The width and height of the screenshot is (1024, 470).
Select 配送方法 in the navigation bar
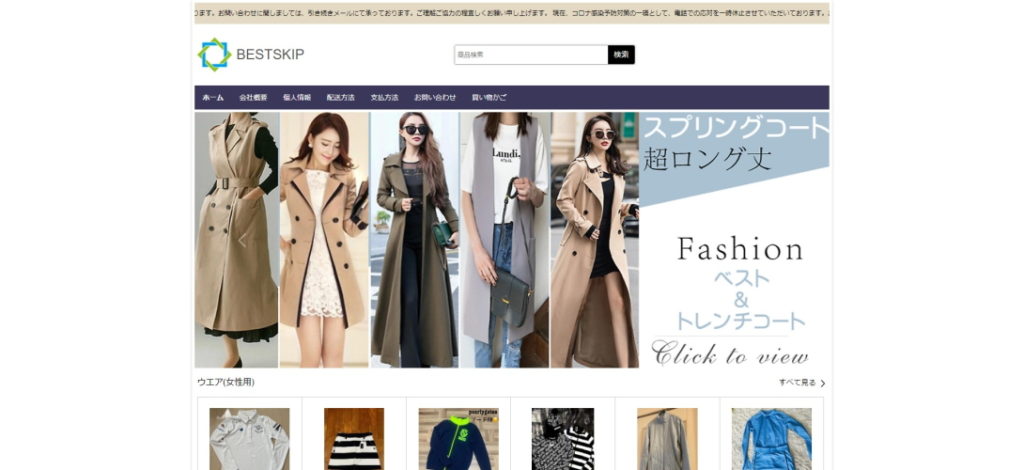(x=341, y=98)
